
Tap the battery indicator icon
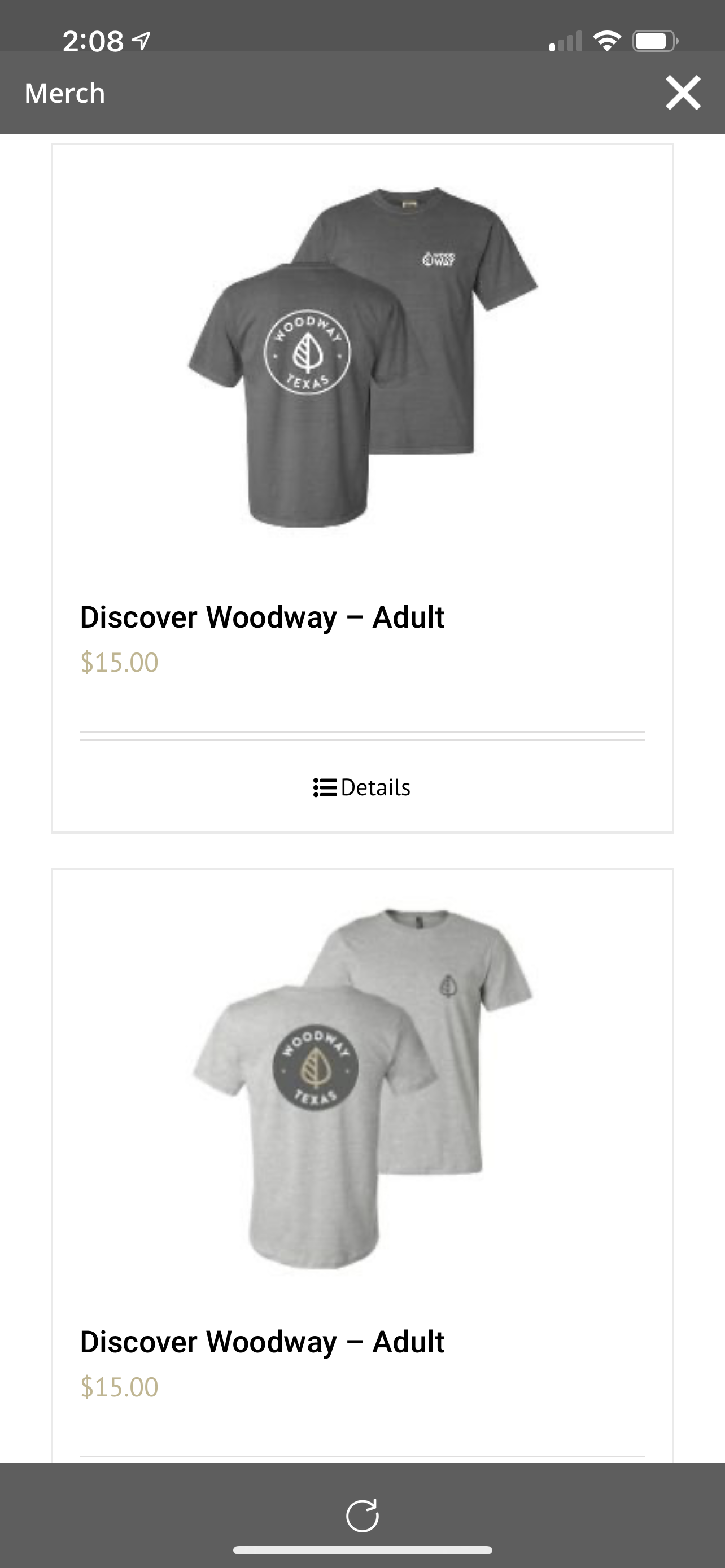tap(655, 41)
